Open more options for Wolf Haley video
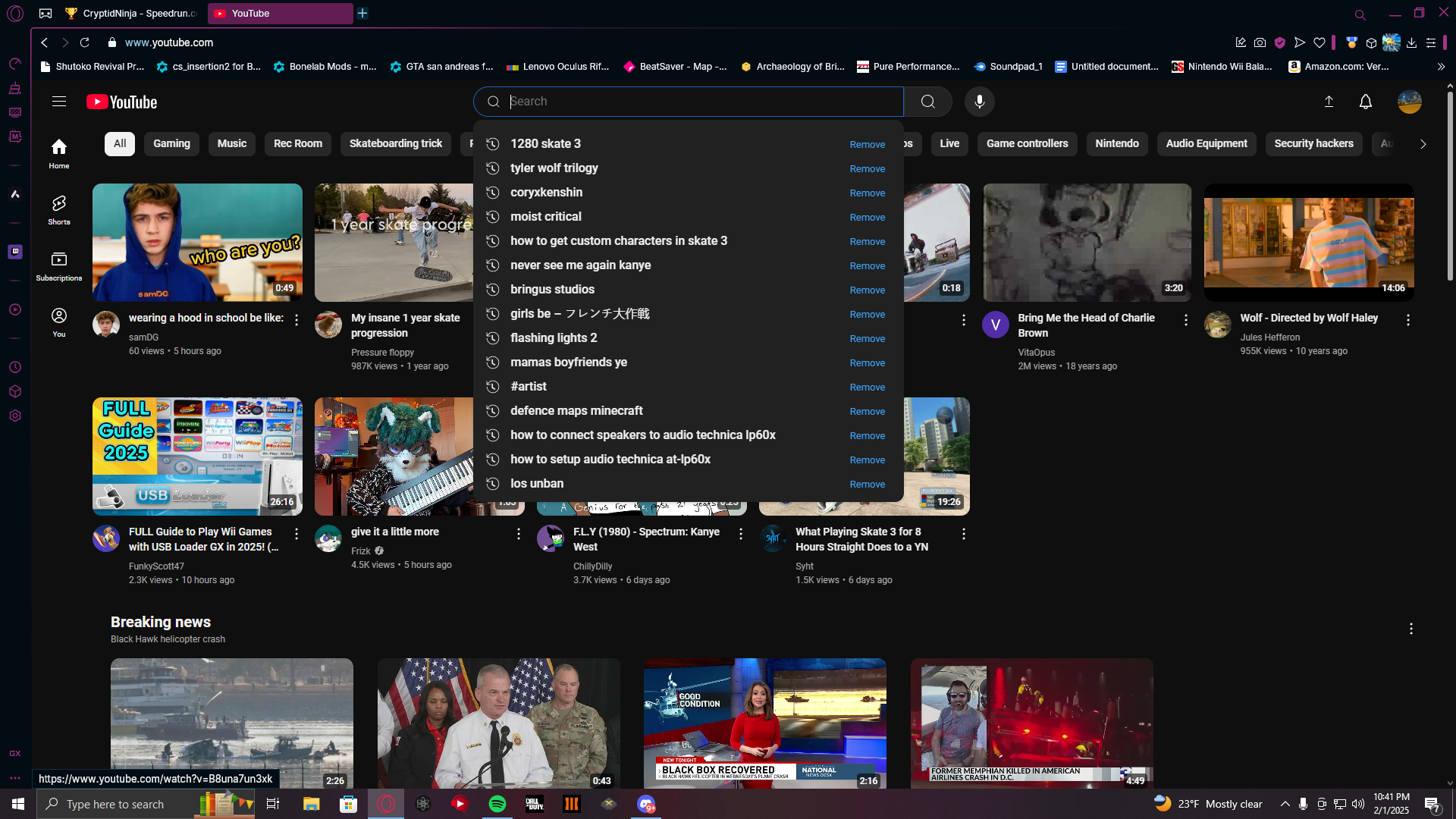 pyautogui.click(x=1407, y=320)
